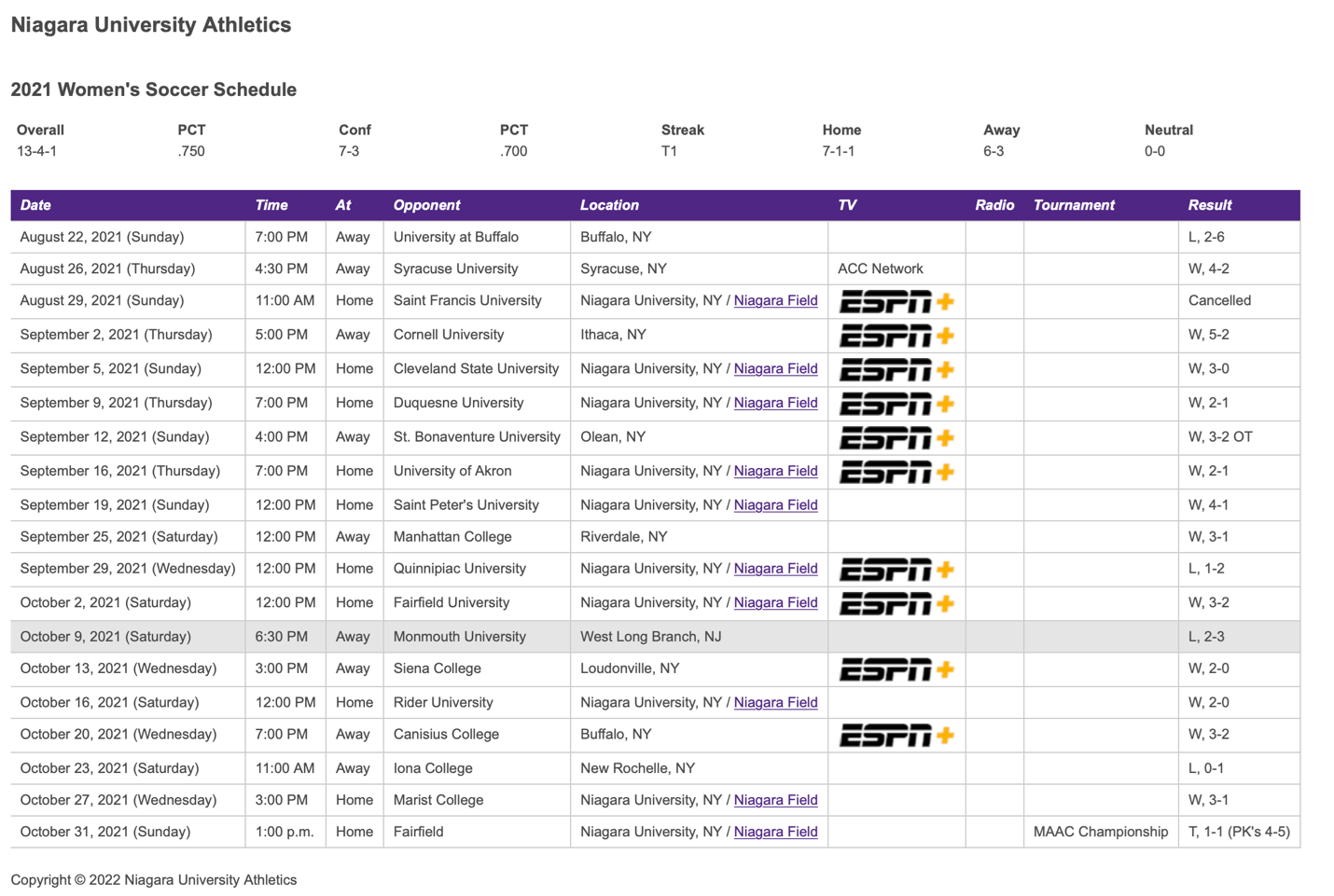Open Niagara Field link in October 2 Fairfield University row
Image resolution: width=1334 pixels, height=896 pixels.
point(775,602)
